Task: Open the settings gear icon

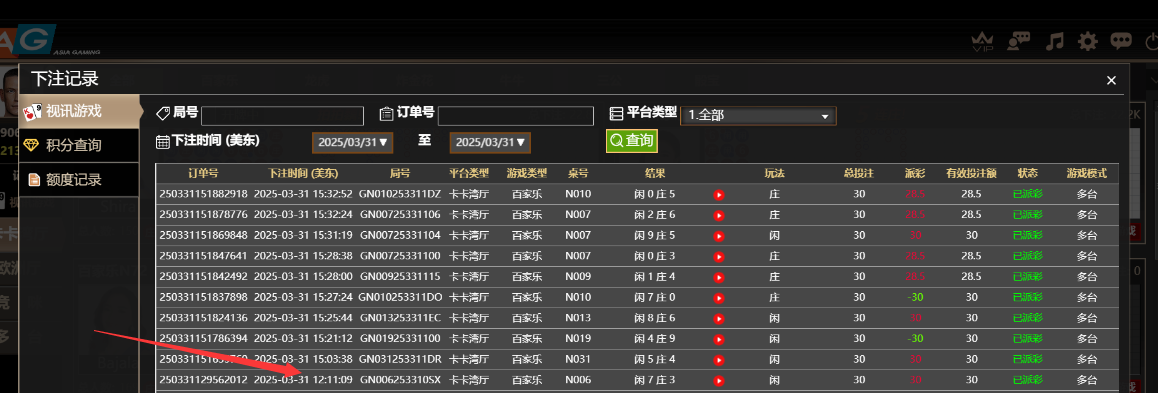Action: [x=1087, y=42]
